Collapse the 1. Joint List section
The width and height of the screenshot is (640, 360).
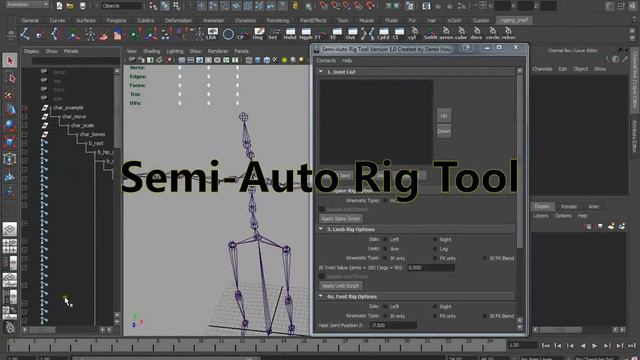click(x=321, y=72)
